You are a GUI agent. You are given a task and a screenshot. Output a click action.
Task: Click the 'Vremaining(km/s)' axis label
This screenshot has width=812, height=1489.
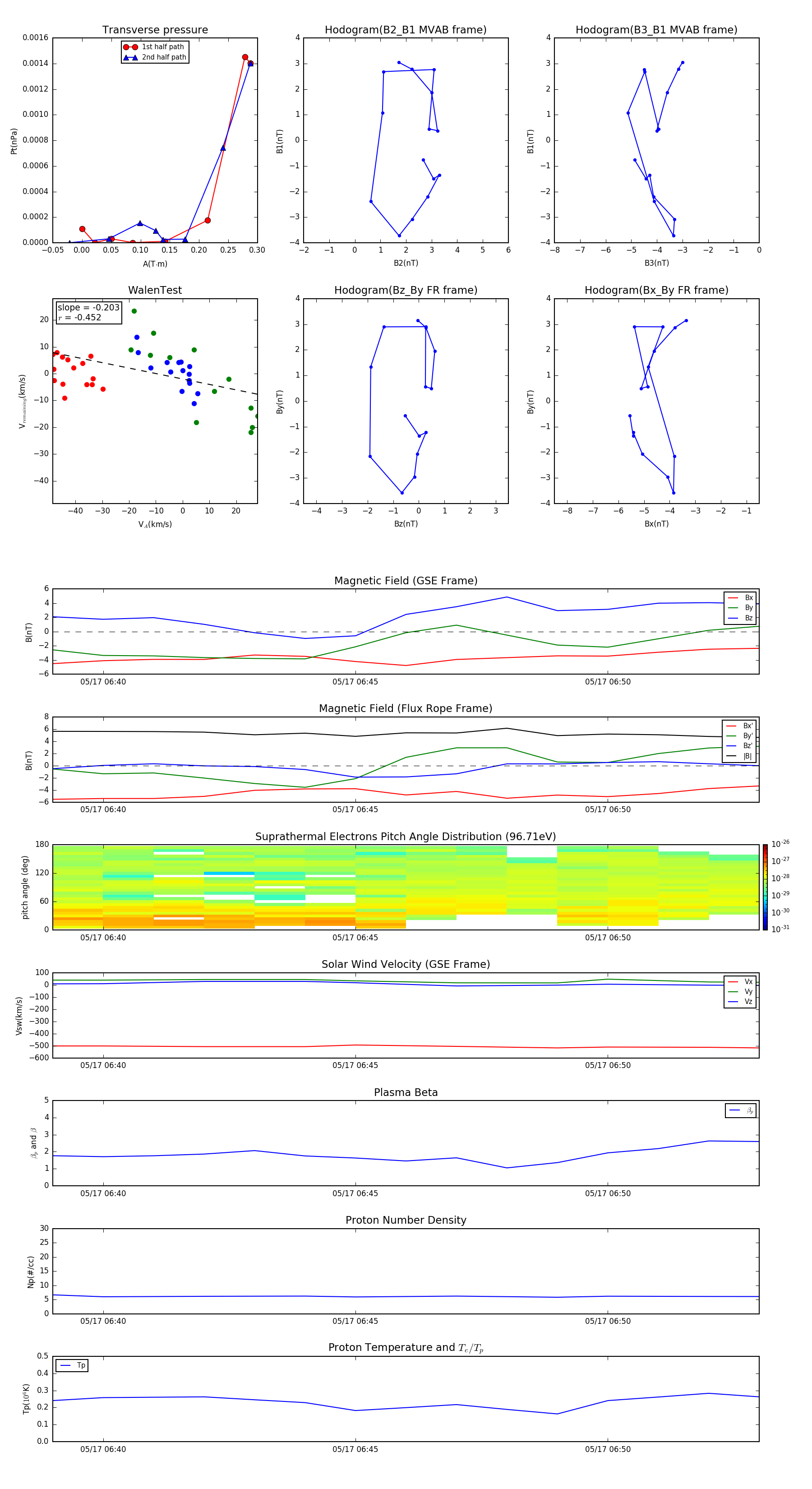22,401
